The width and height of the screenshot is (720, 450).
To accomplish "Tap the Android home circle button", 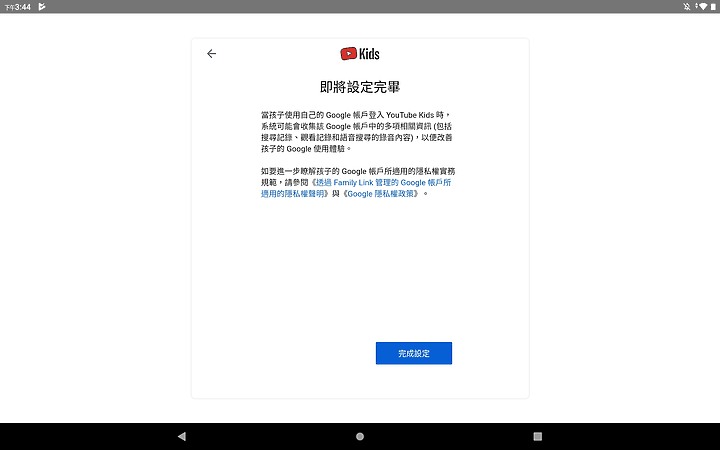I will (x=360, y=436).
